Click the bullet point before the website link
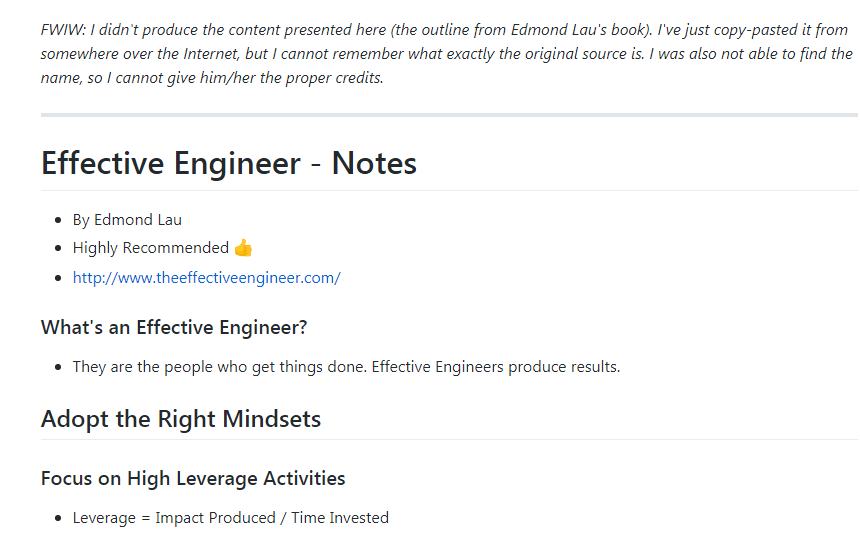 coord(58,278)
